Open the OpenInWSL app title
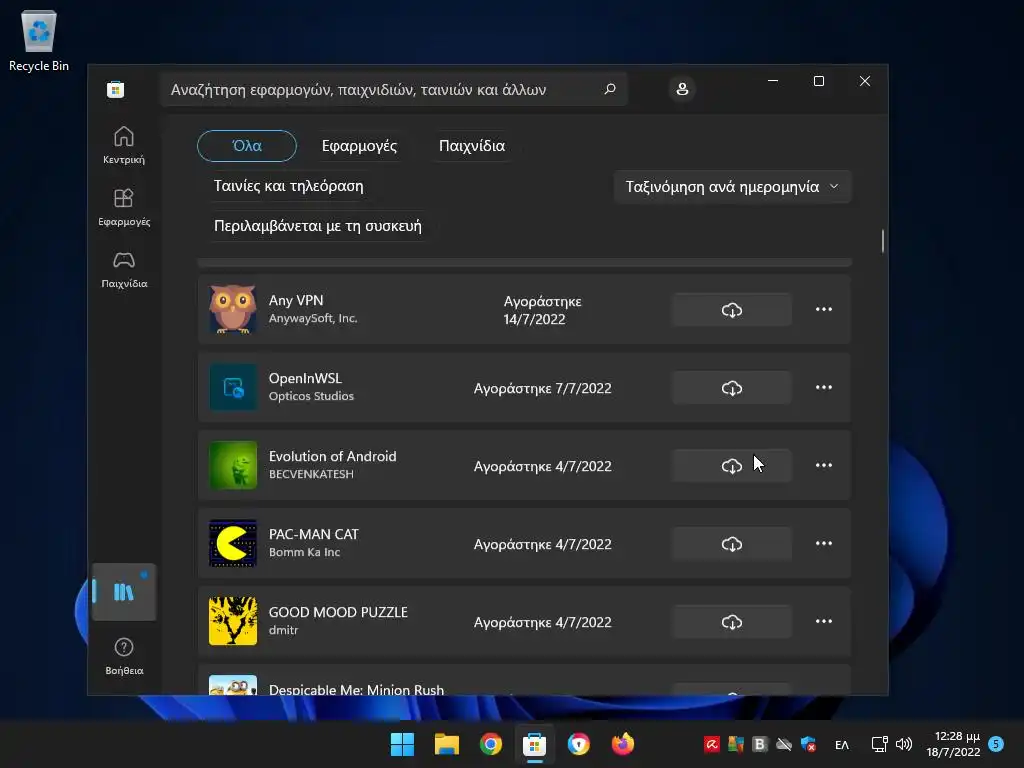Image resolution: width=1024 pixels, height=768 pixels. click(x=305, y=378)
